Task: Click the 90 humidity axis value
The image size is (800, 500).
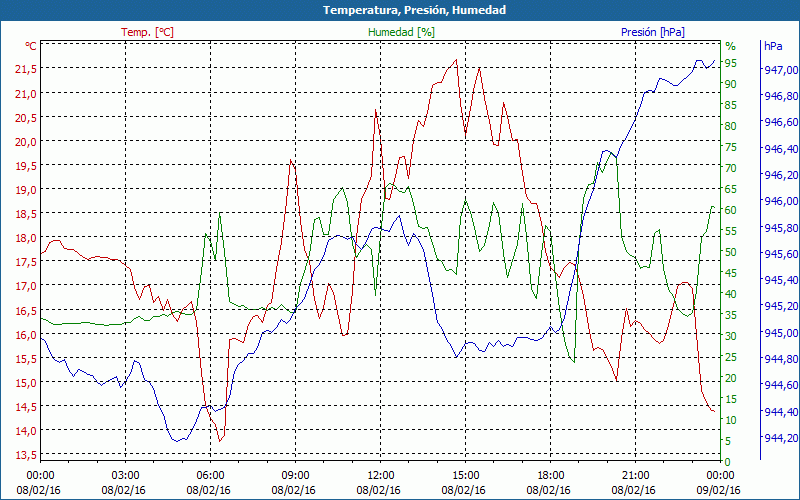Action: point(731,84)
